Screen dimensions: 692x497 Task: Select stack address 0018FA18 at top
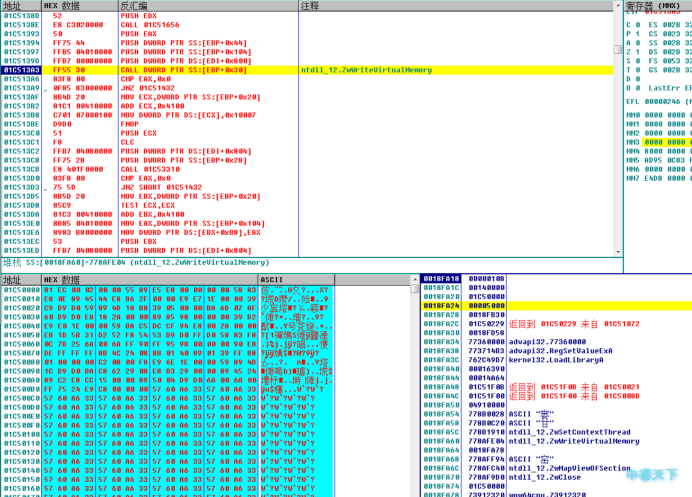pos(441,279)
